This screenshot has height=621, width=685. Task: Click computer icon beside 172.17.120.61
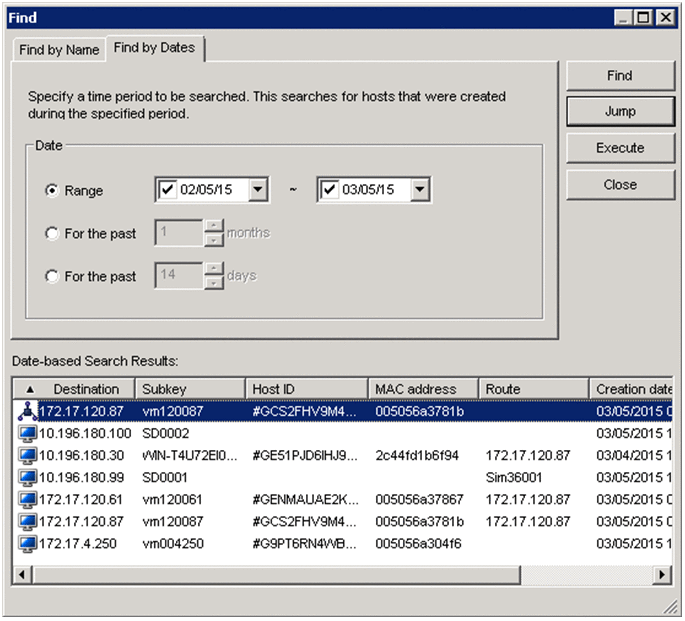[28, 499]
